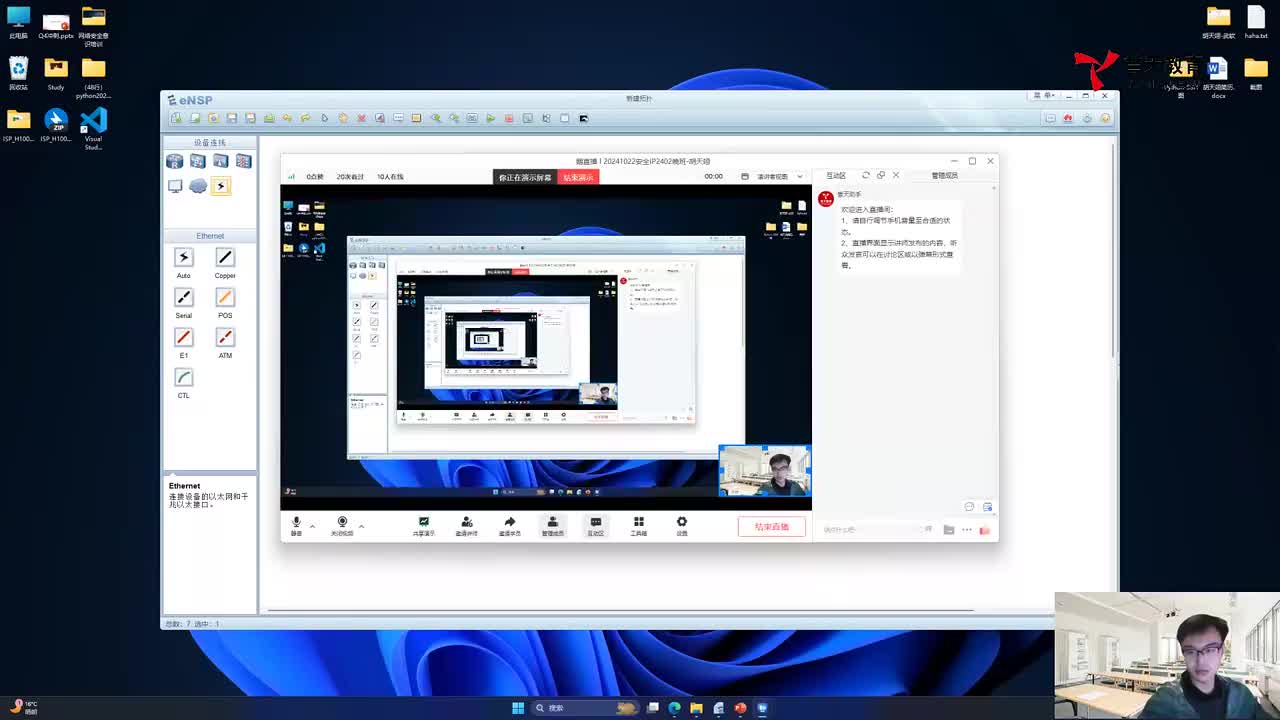Click the three-dots more icon beside chat input

(966, 529)
